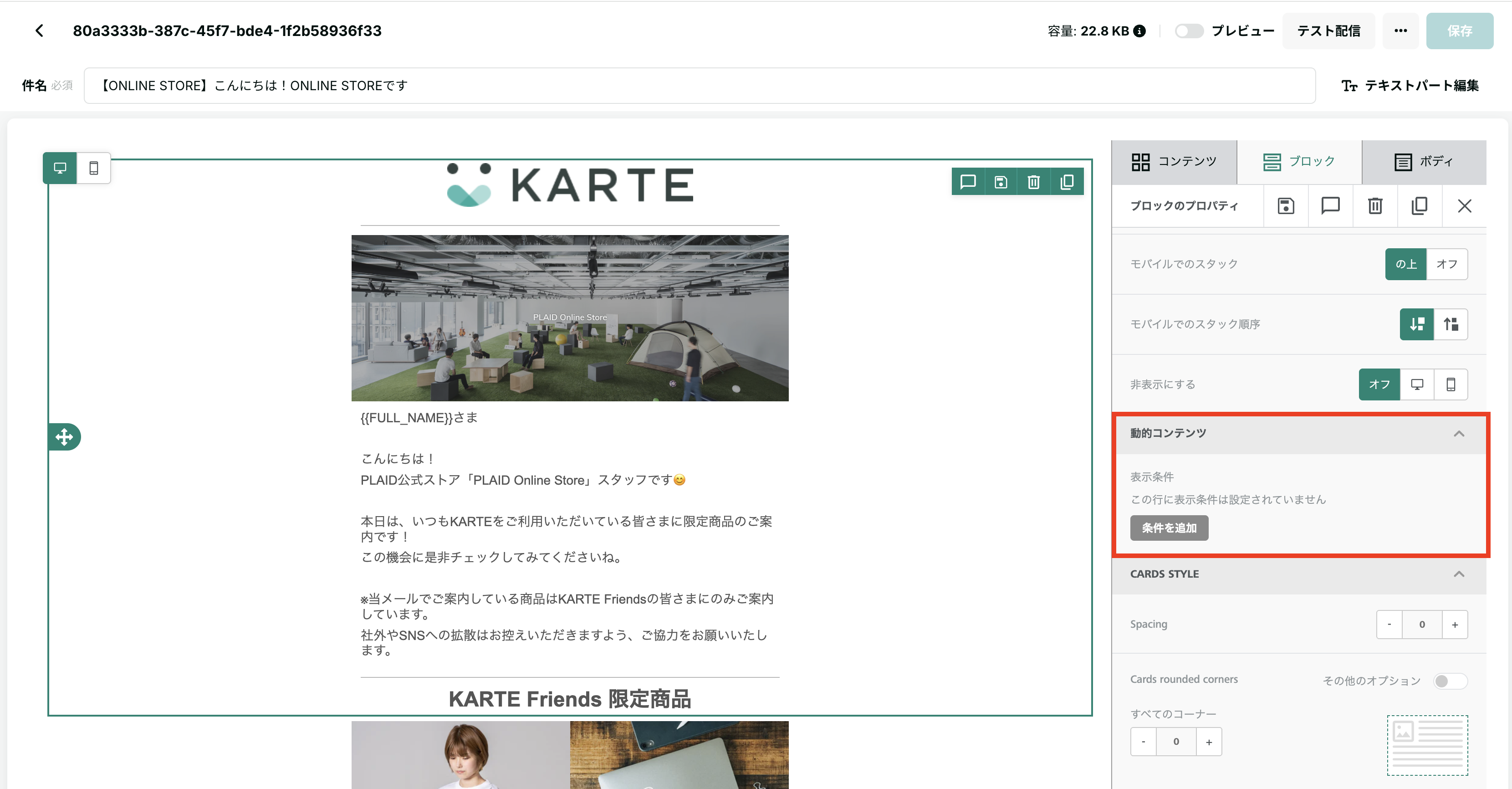This screenshot has width=1512, height=789.
Task: Click the back arrow icon
Action: tap(39, 31)
